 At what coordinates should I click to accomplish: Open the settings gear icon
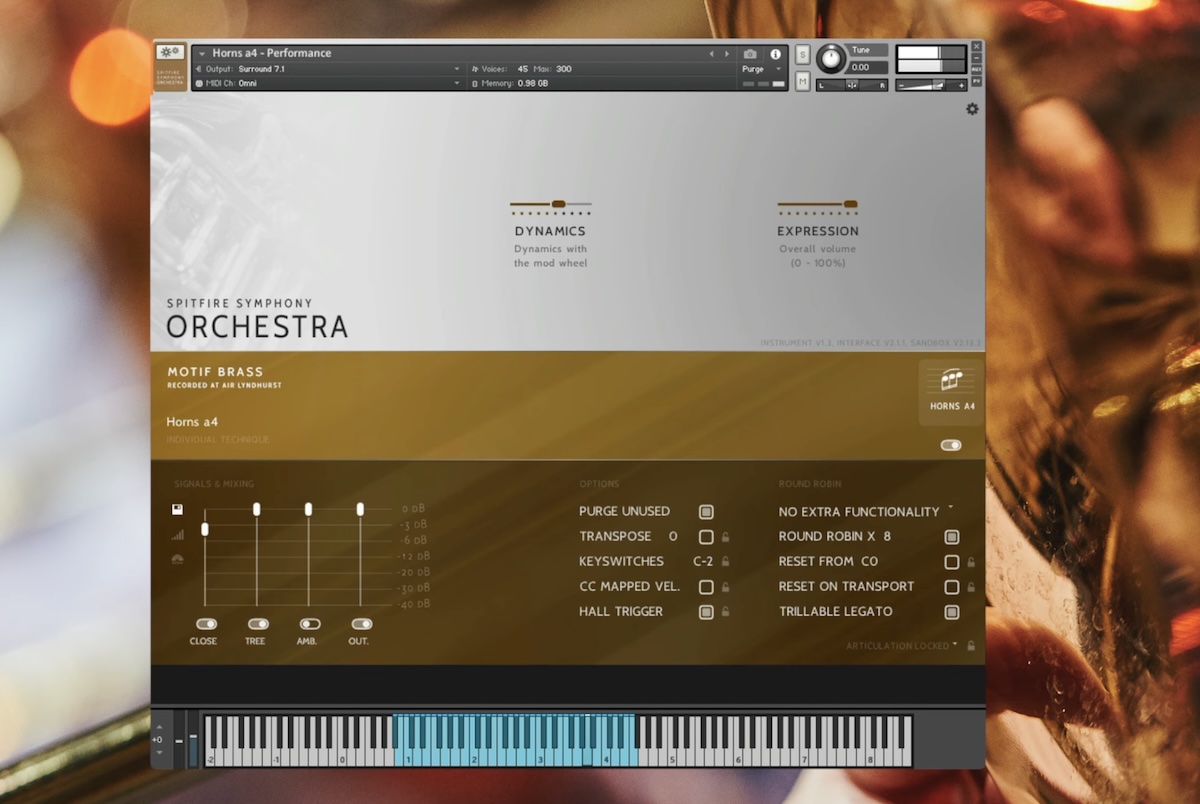[972, 109]
